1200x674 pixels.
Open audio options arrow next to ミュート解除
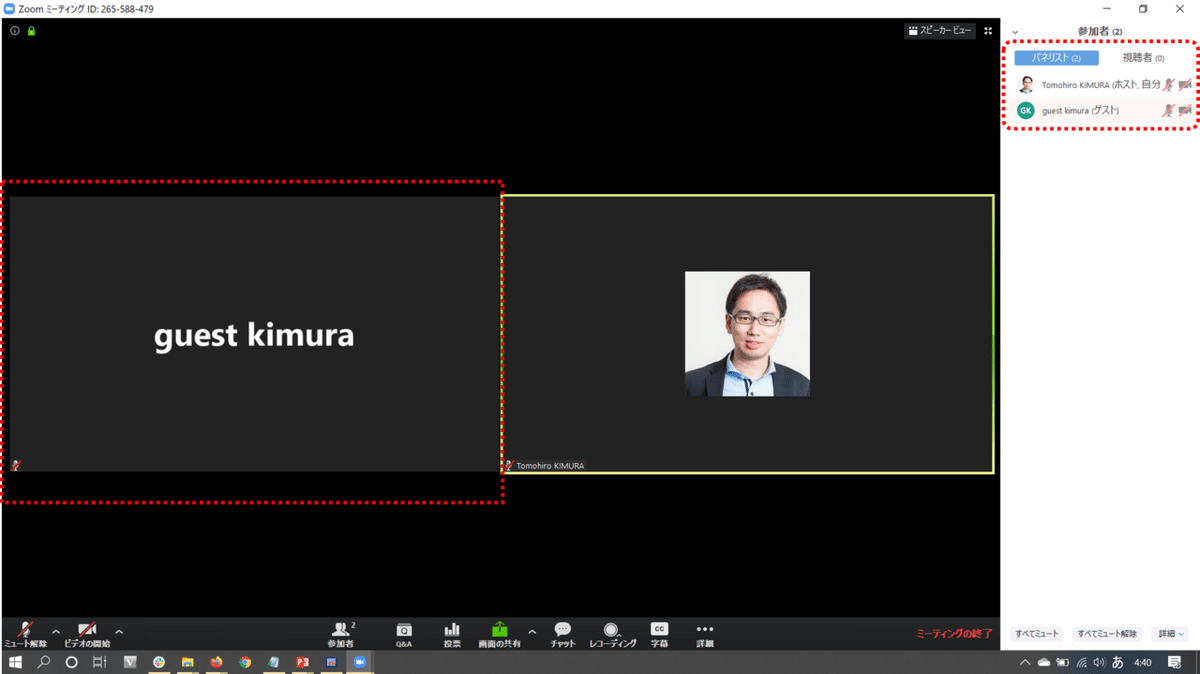[x=56, y=632]
